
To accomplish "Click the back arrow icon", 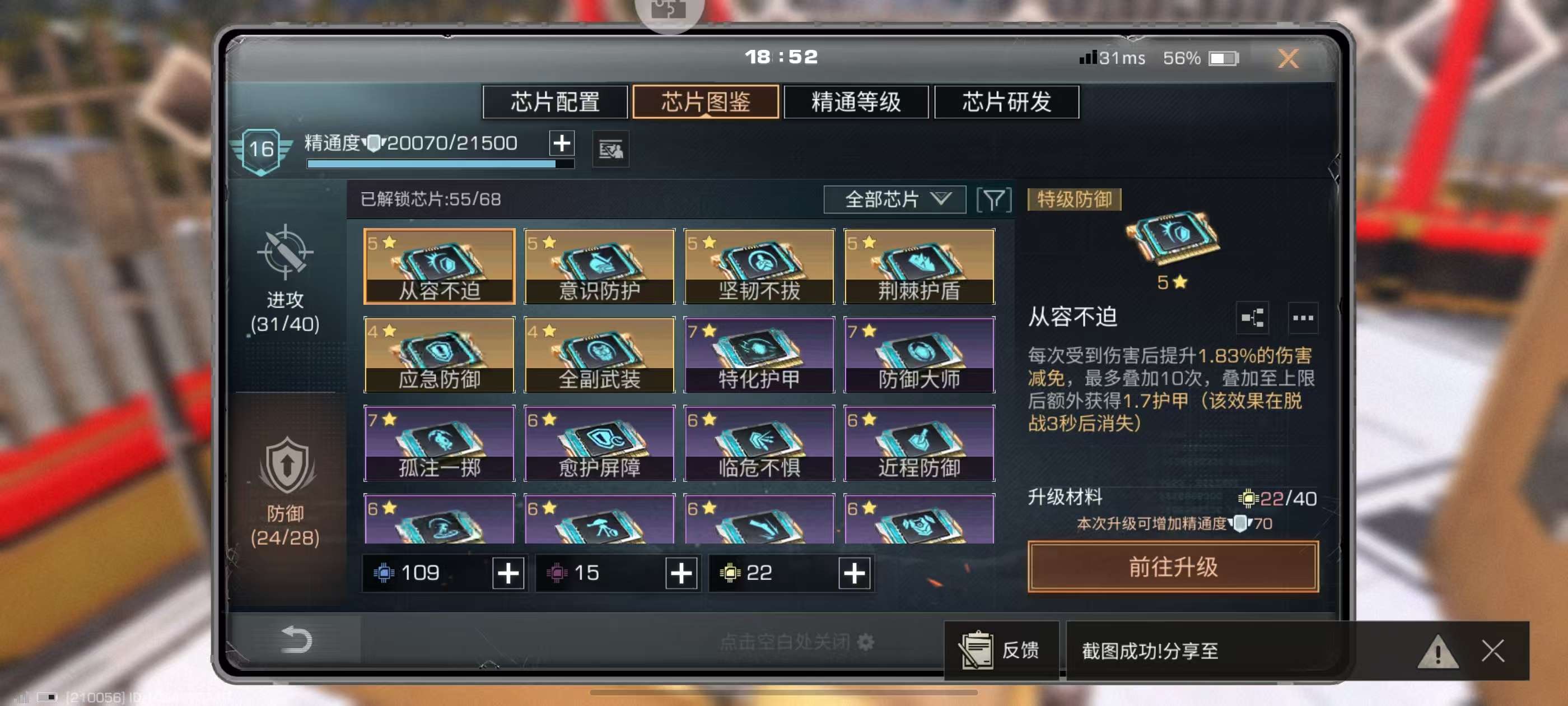I will pyautogui.click(x=296, y=640).
